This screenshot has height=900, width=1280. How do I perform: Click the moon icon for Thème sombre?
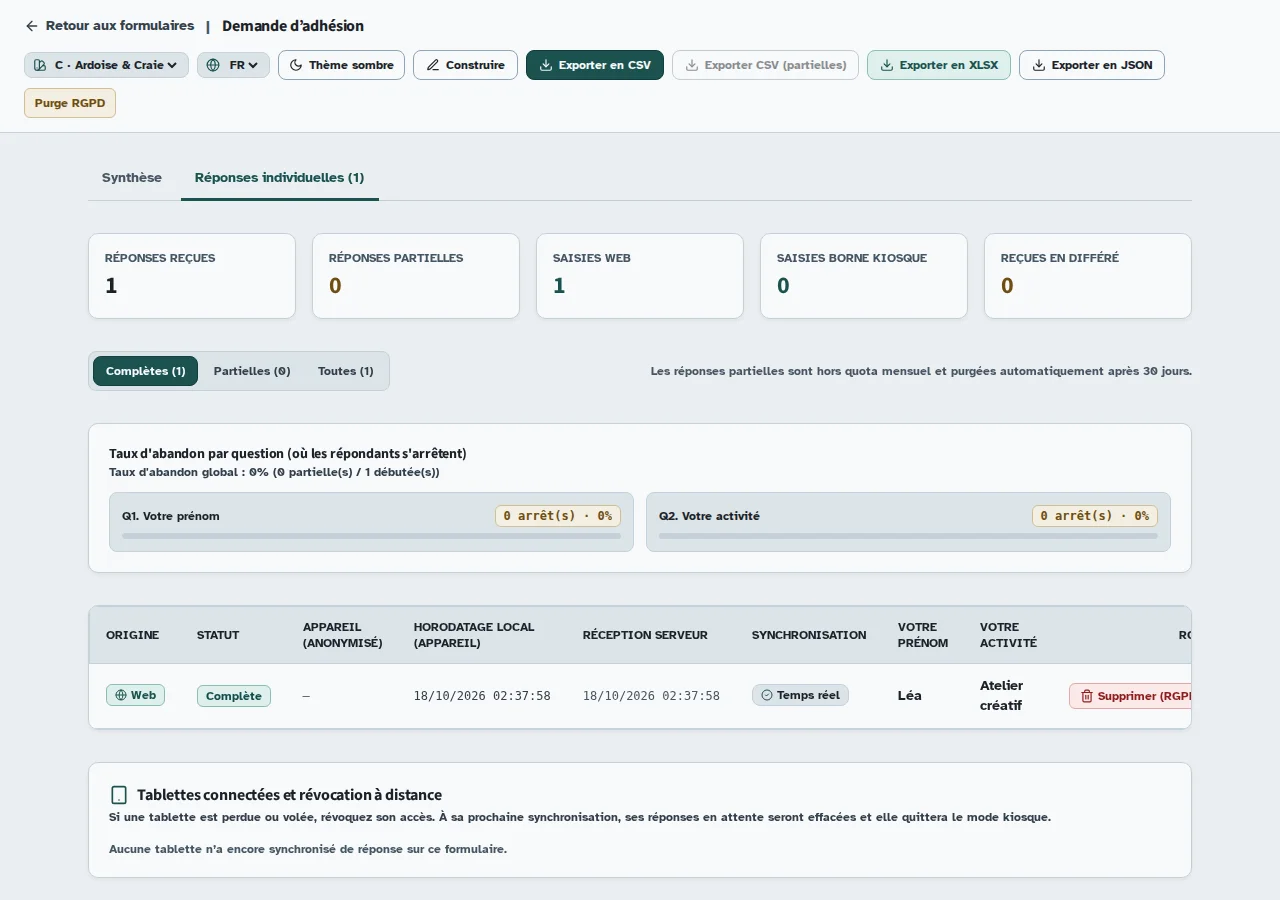[x=296, y=65]
